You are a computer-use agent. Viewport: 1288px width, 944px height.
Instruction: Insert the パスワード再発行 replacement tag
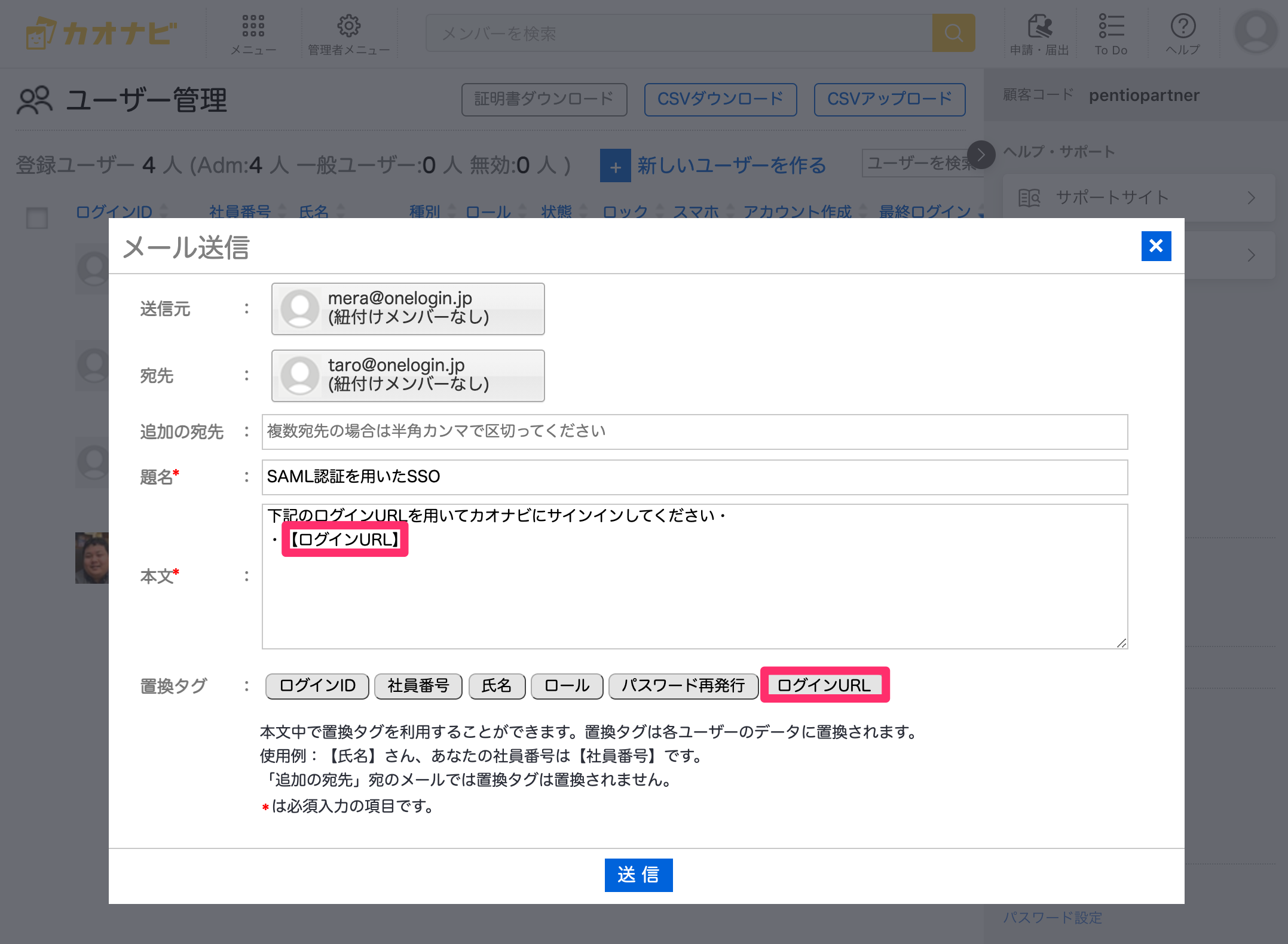pyautogui.click(x=684, y=686)
